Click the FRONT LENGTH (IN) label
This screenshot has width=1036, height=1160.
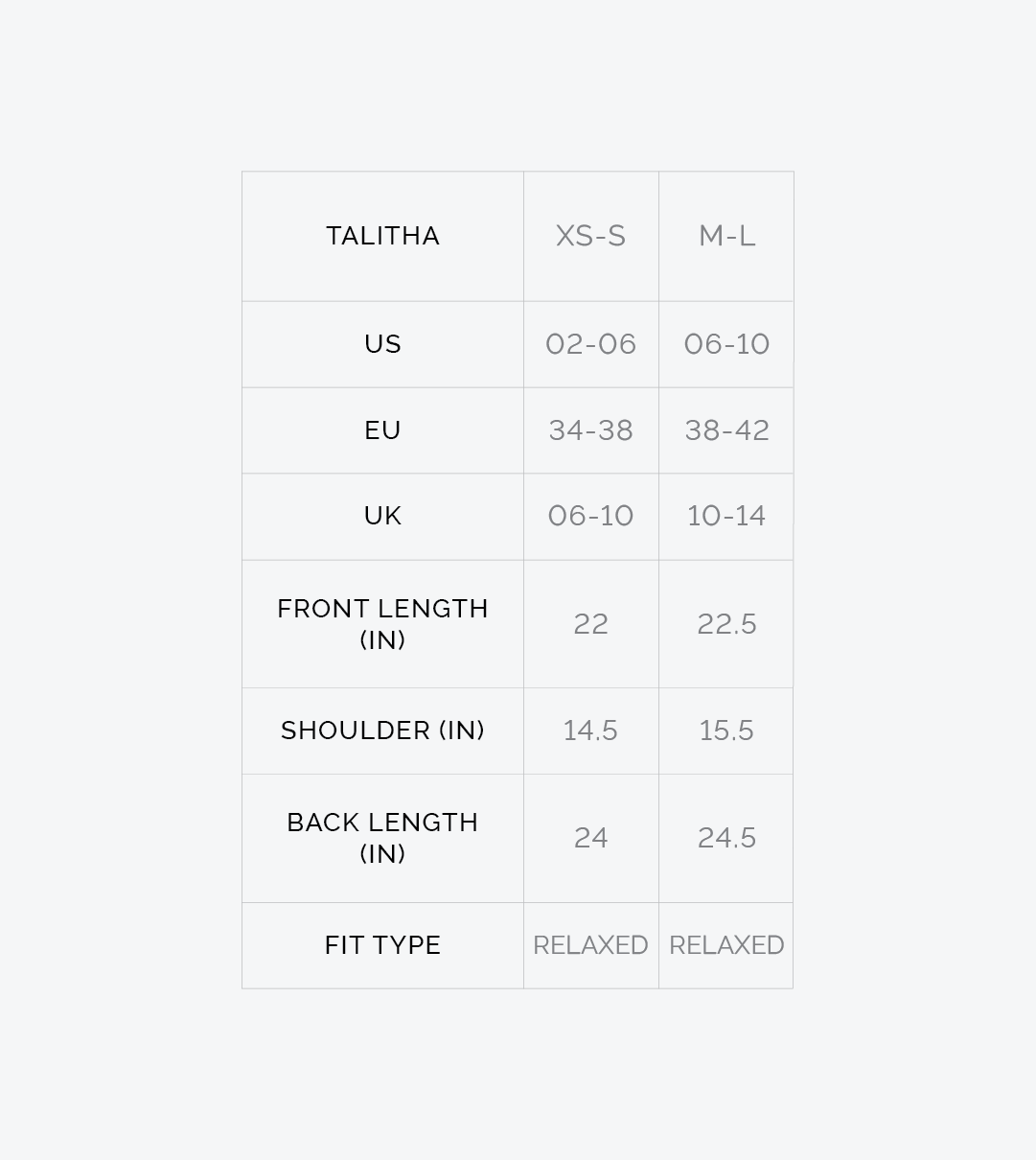click(382, 624)
